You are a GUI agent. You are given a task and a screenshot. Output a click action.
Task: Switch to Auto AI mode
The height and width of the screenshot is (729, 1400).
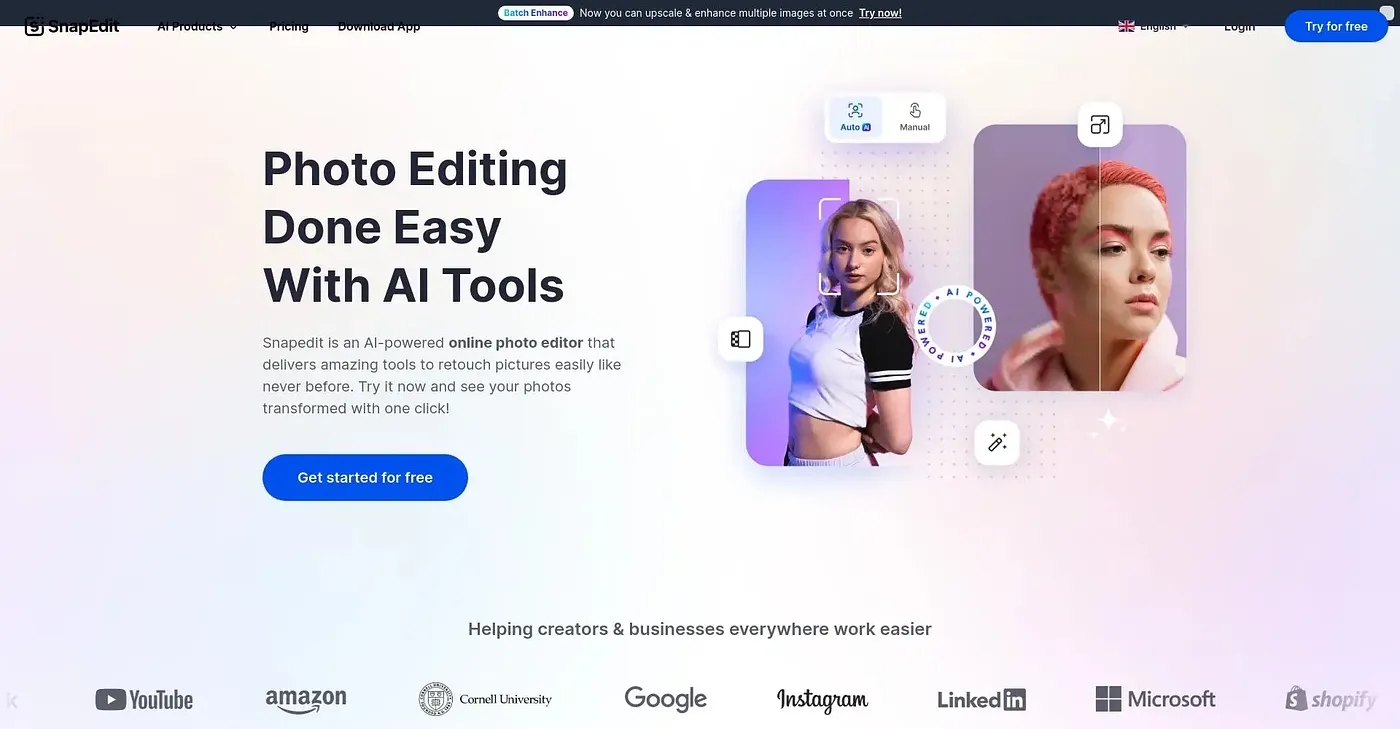[856, 117]
